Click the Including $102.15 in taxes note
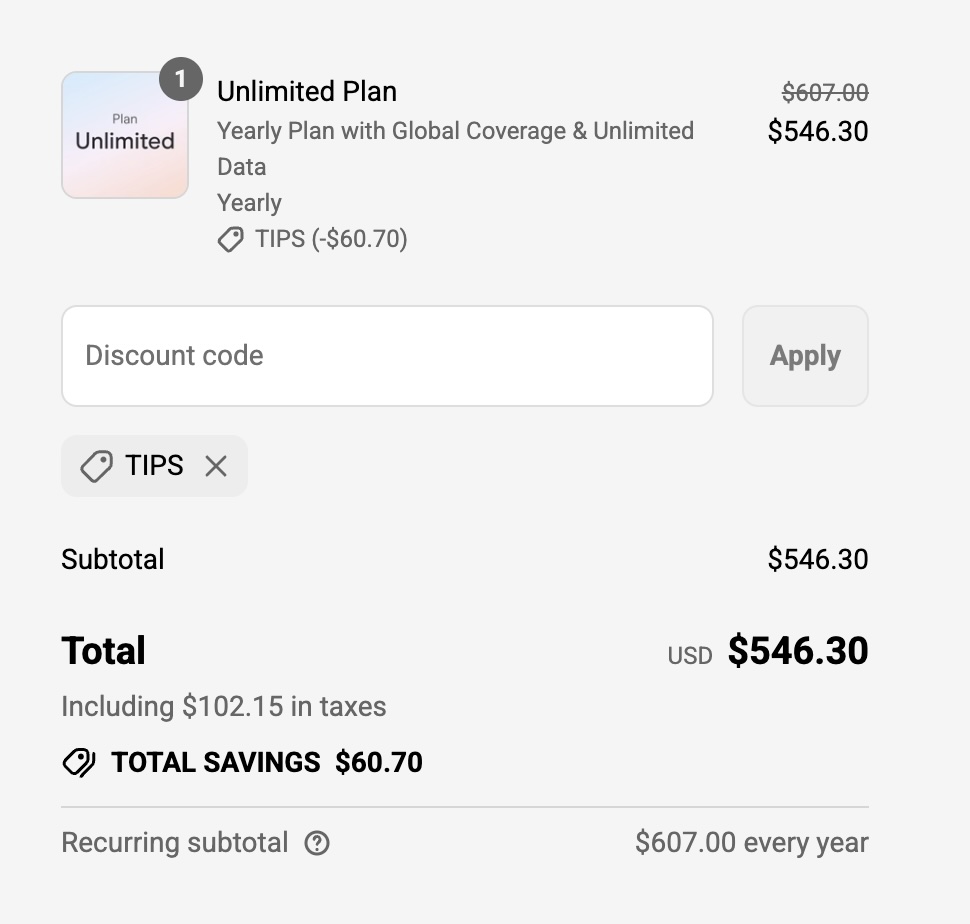Screen dimensions: 970x924 click(224, 706)
